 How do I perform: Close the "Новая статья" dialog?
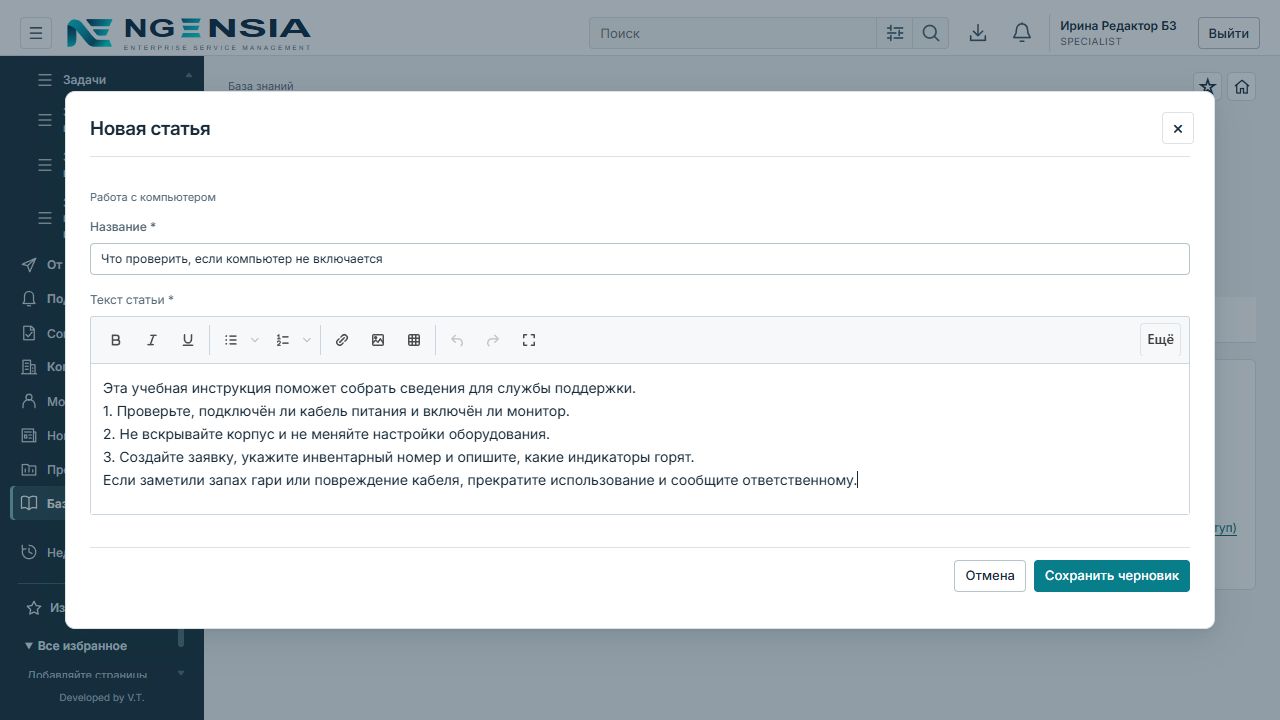pyautogui.click(x=1178, y=128)
